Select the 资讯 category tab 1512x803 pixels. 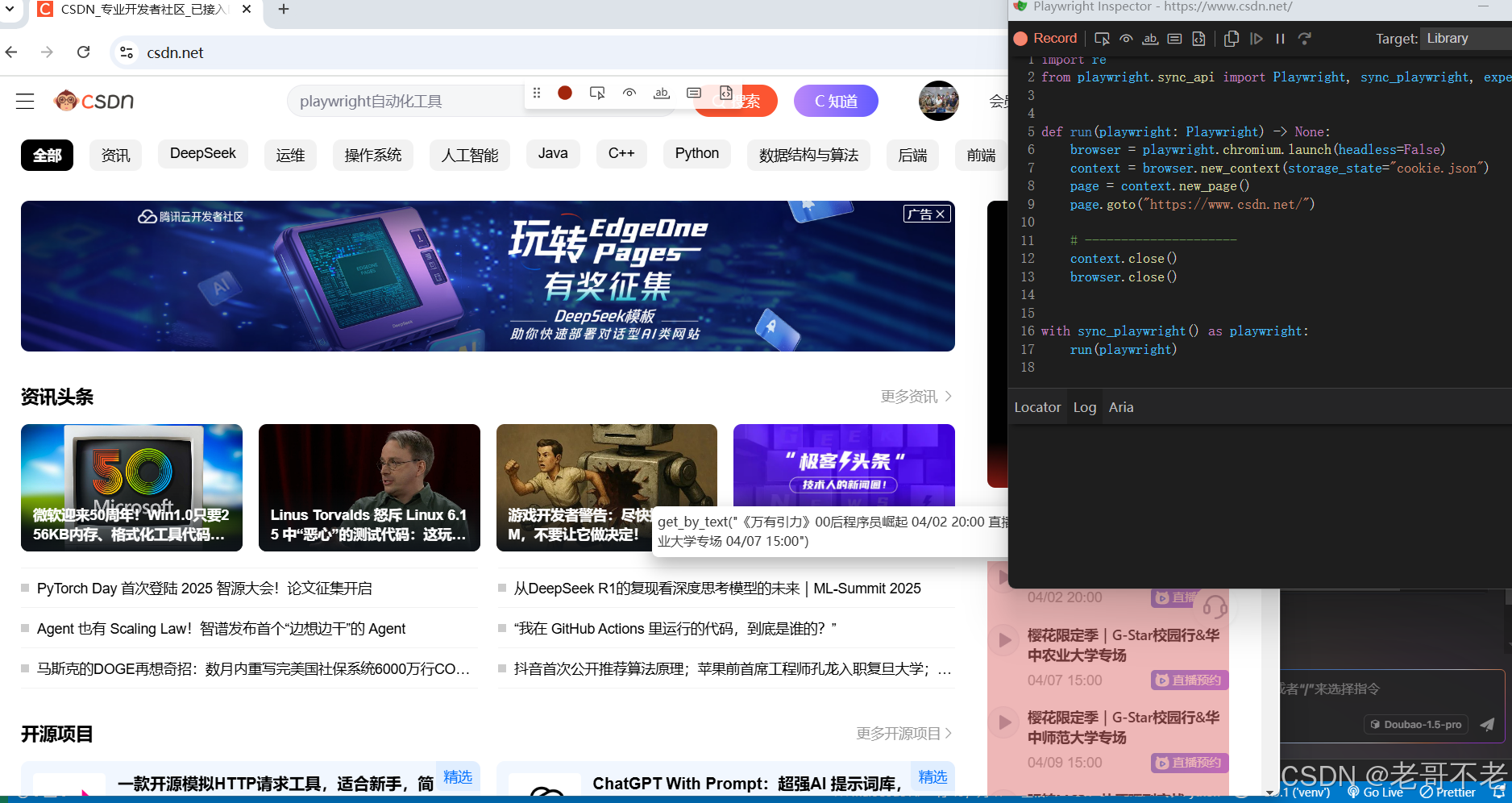pos(115,155)
